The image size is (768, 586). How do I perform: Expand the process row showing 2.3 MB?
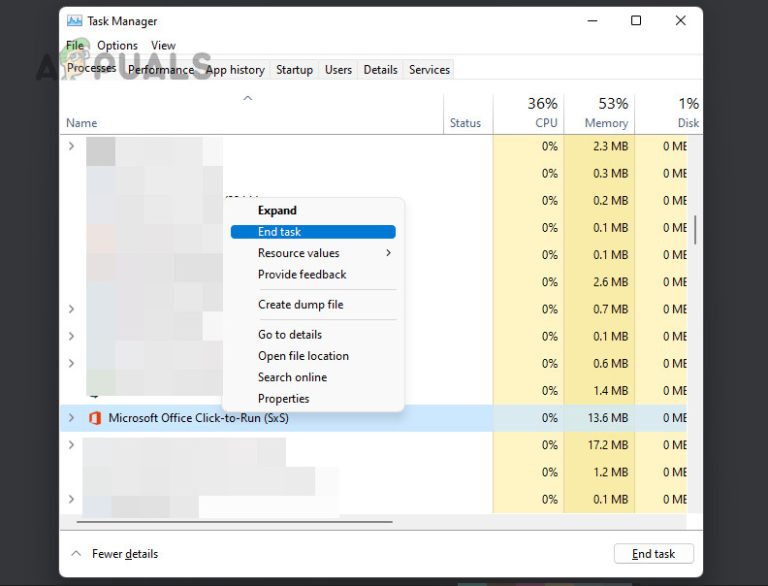click(72, 146)
